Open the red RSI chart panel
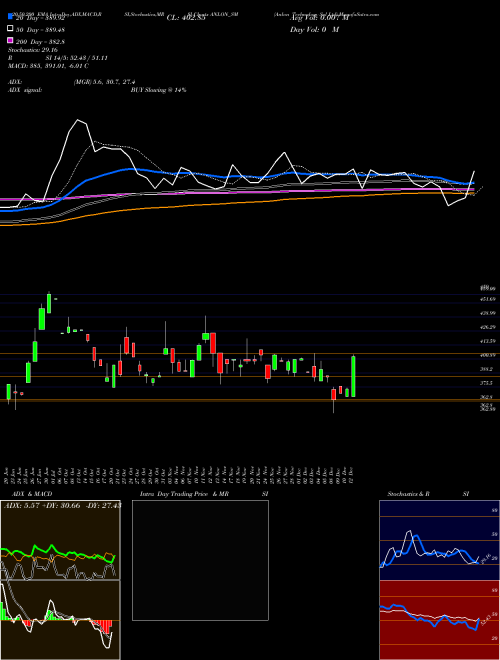500x660 pixels. point(439,620)
